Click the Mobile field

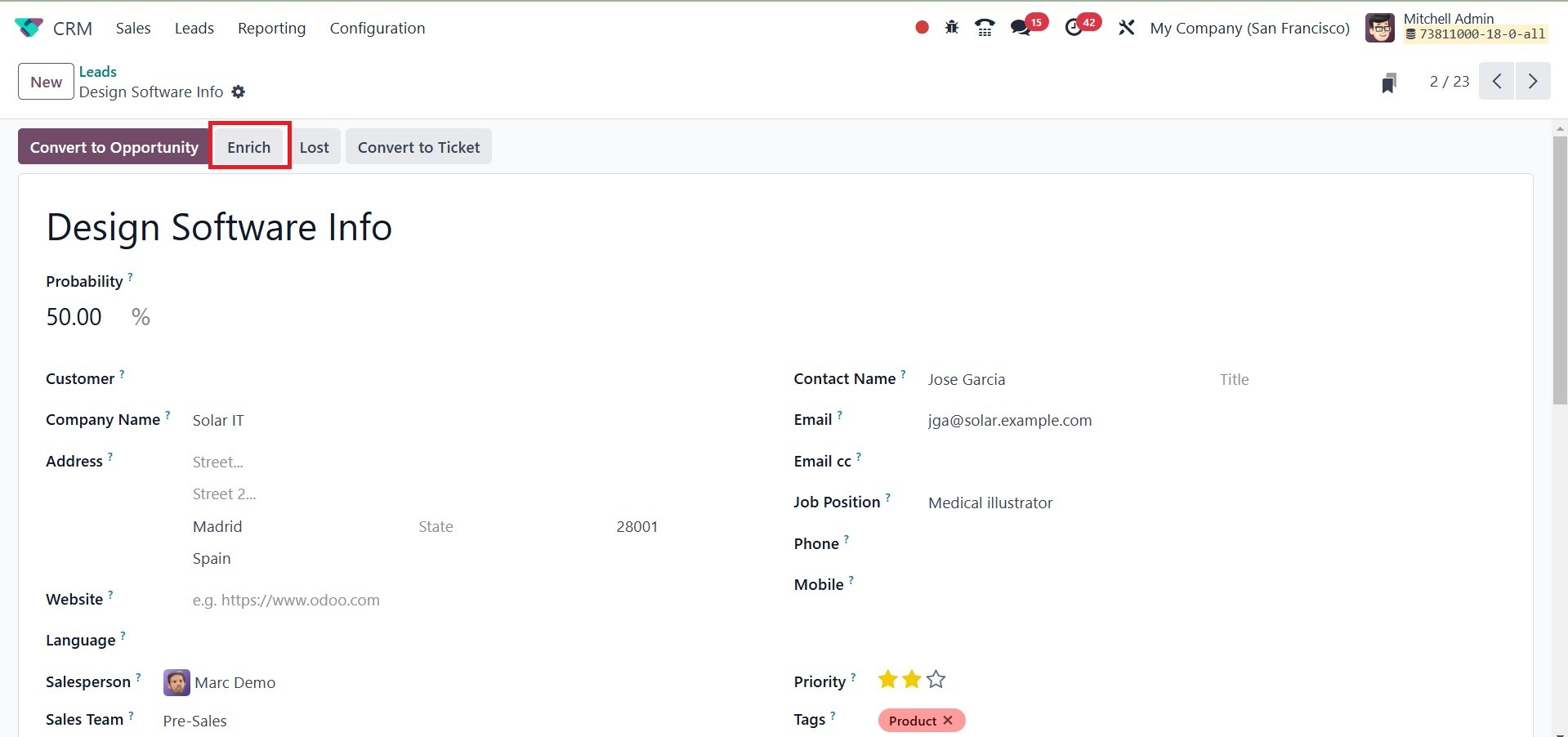pyautogui.click(x=1216, y=585)
